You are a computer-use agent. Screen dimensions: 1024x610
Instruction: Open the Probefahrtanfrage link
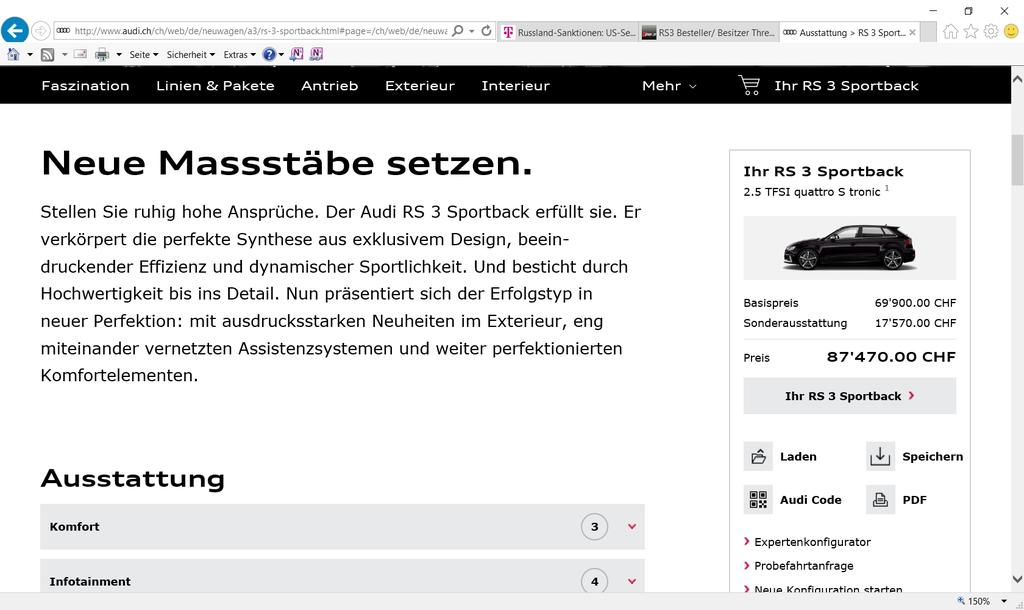click(x=803, y=566)
